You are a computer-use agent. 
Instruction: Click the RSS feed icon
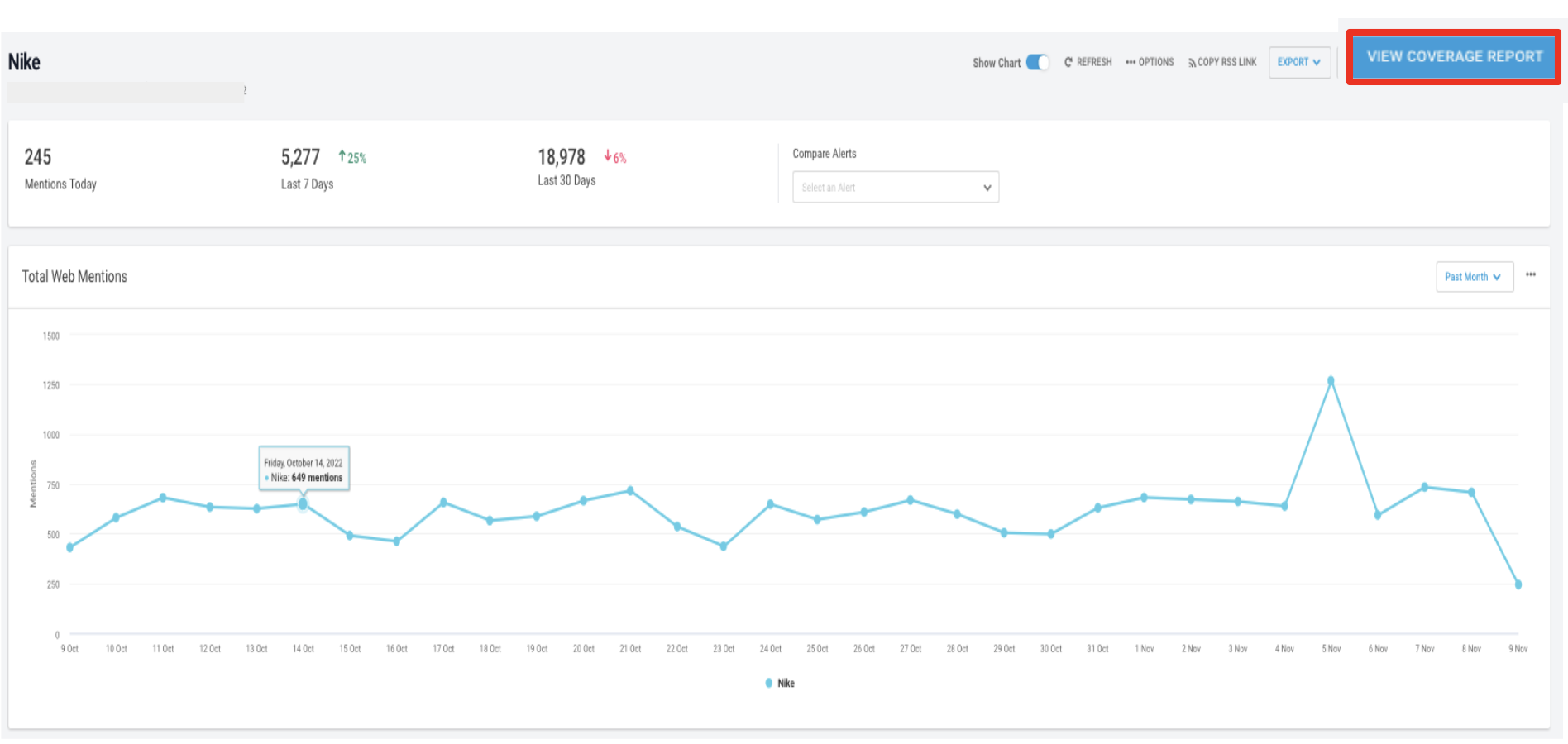click(x=1191, y=61)
